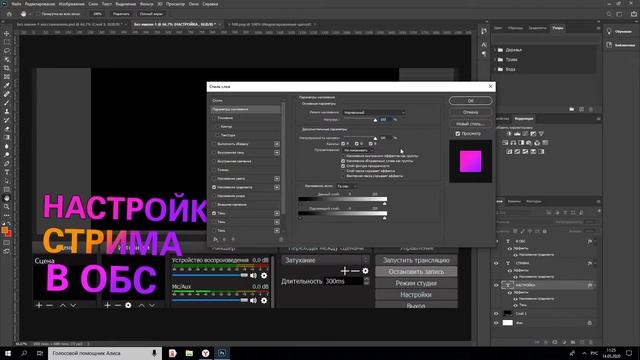Viewport: 640px width, 360px height.
Task: Click create new layer icon in Layers panel
Action: 582,342
